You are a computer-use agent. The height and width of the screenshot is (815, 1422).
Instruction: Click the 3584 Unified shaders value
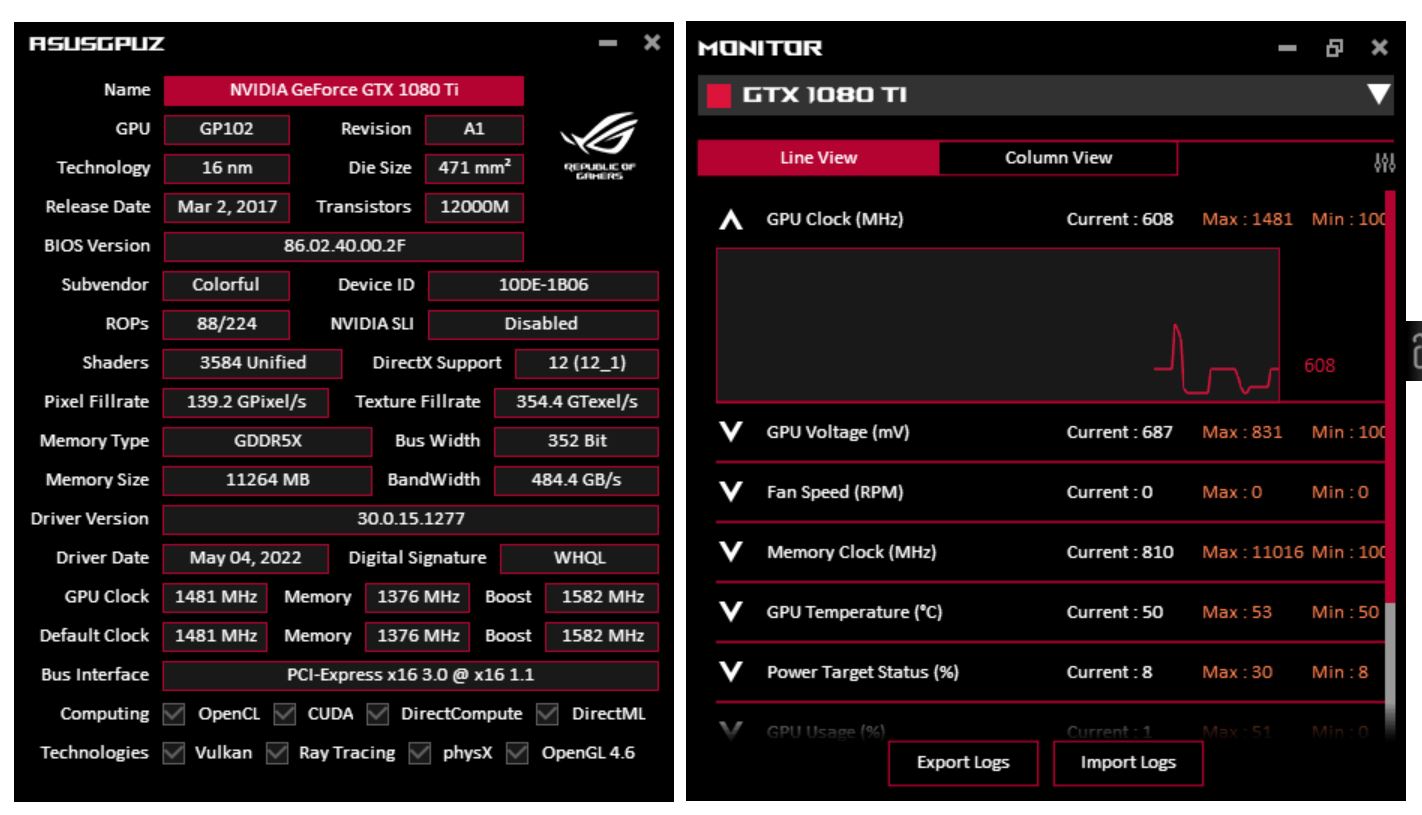point(253,363)
